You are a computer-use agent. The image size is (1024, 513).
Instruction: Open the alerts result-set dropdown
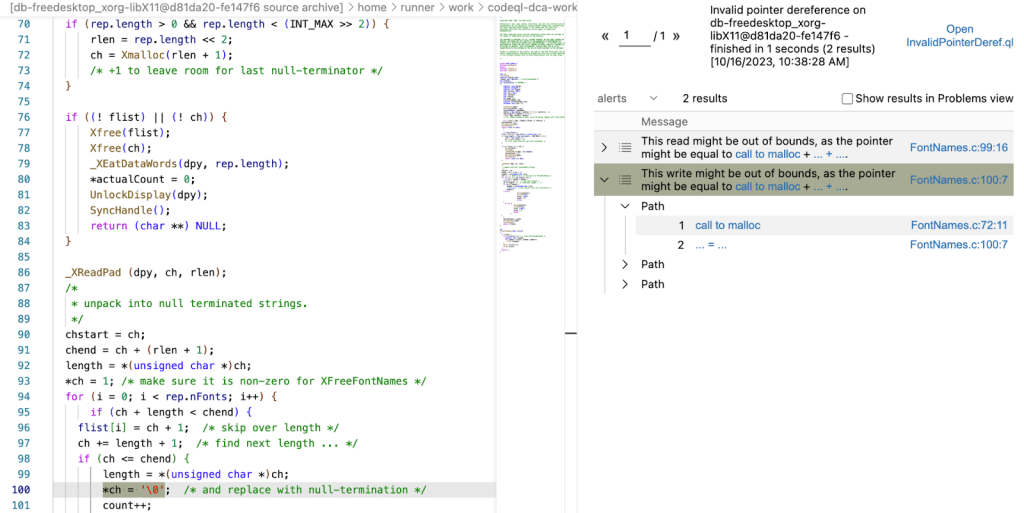(653, 99)
